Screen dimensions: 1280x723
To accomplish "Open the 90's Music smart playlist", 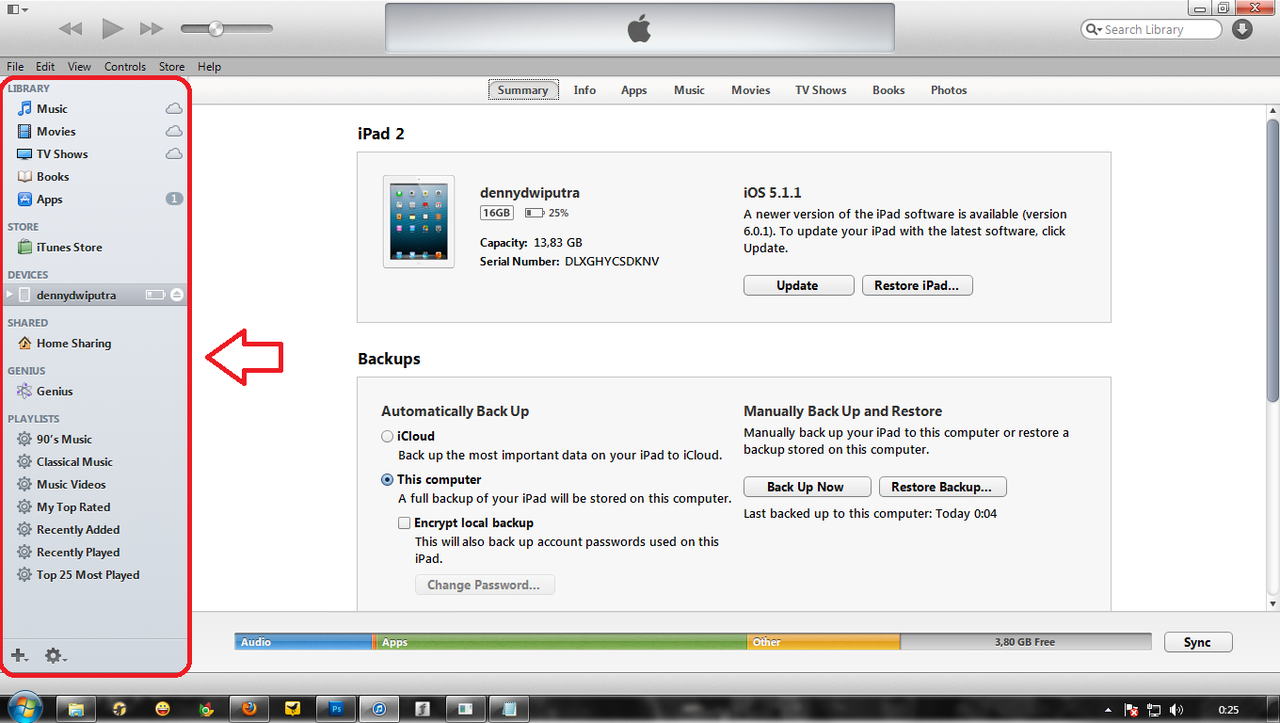I will [x=64, y=440].
